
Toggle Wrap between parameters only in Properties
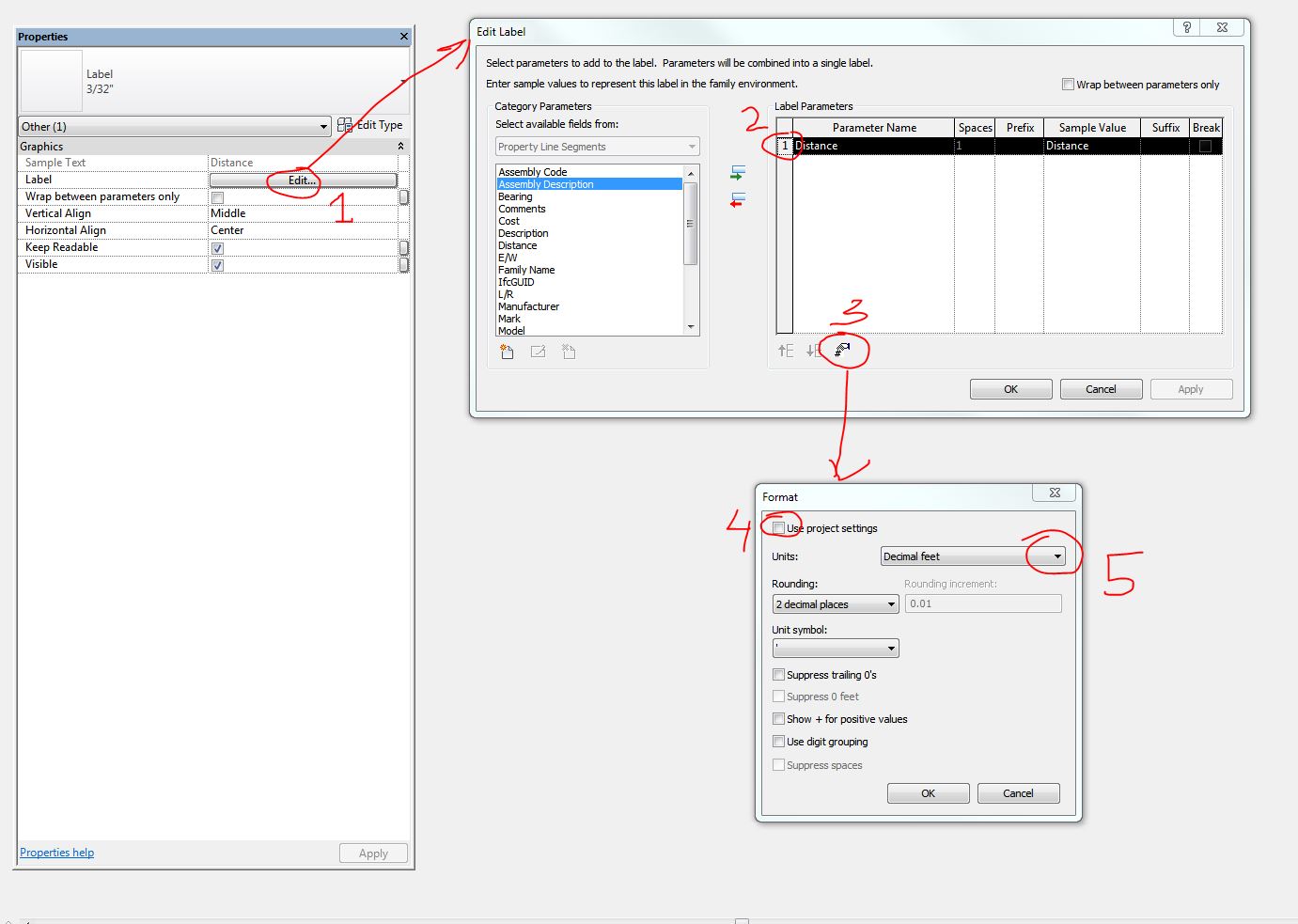(x=217, y=197)
